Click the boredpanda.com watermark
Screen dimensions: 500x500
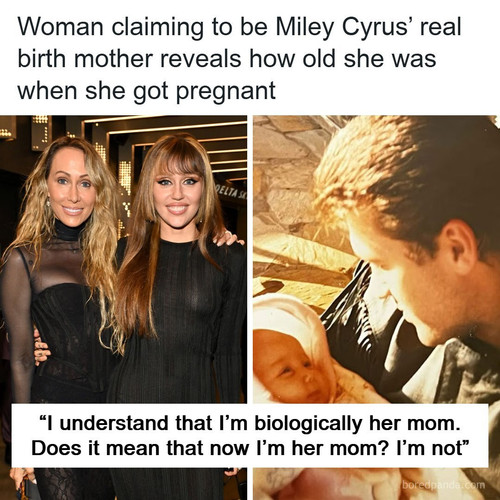[443, 485]
